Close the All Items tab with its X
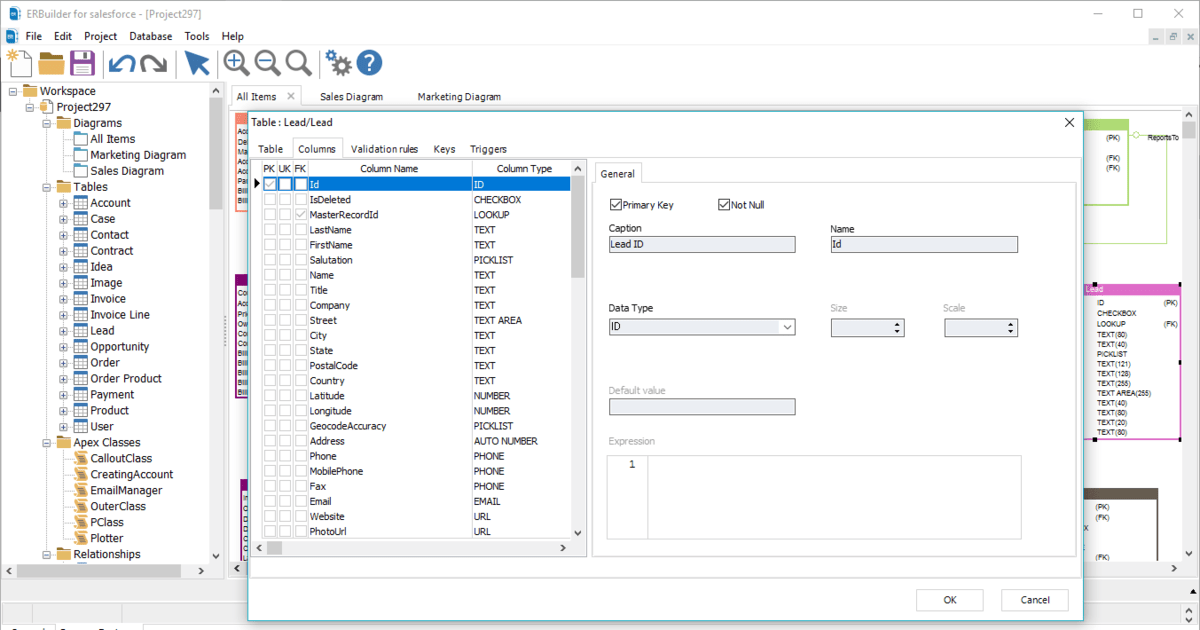The image size is (1200, 630). 290,96
